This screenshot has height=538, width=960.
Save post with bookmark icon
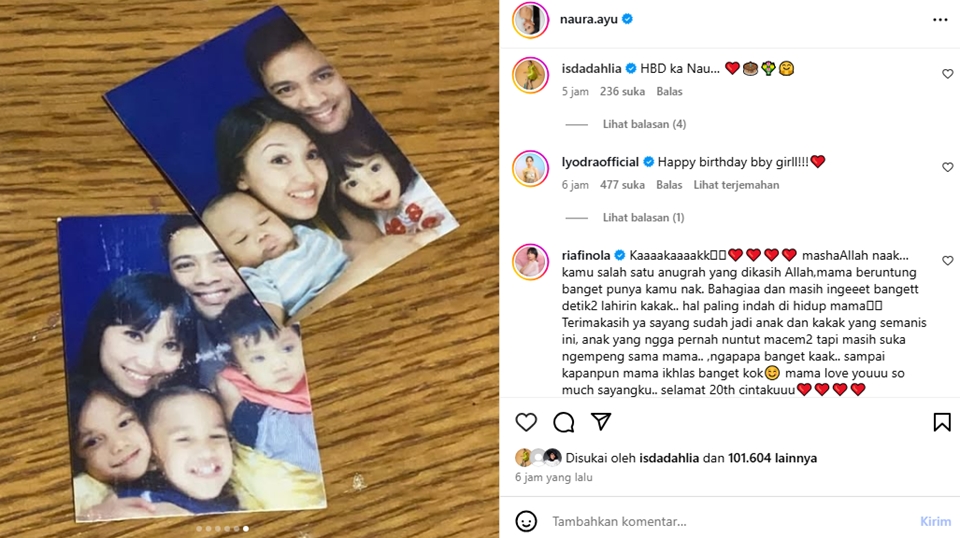(x=942, y=422)
